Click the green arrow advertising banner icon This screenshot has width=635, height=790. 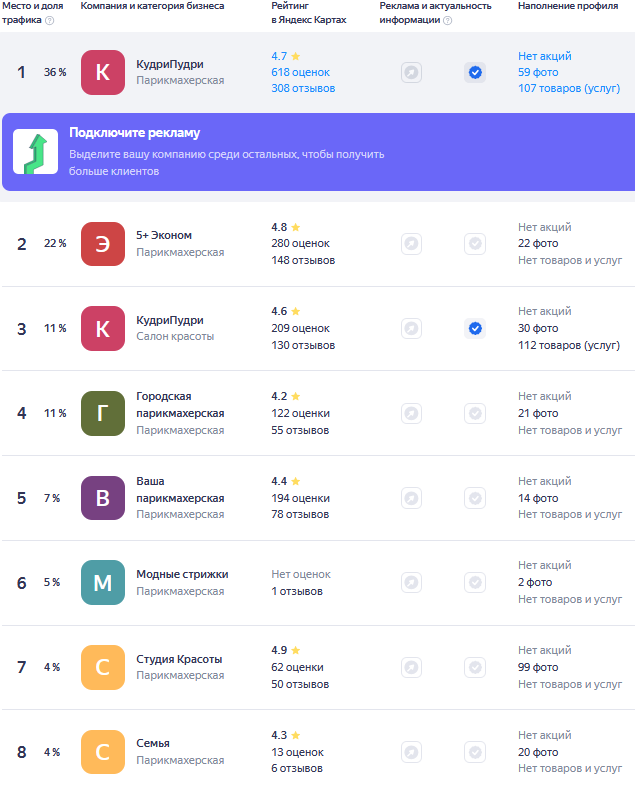[35, 152]
